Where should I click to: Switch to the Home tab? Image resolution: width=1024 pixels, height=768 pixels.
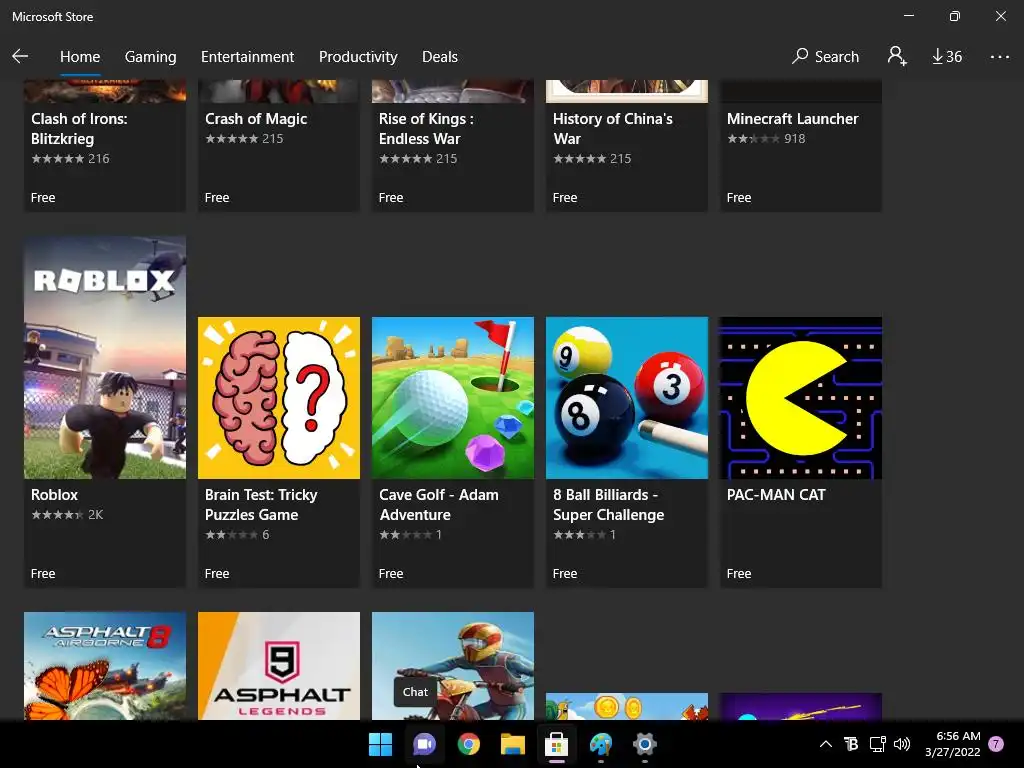point(80,57)
